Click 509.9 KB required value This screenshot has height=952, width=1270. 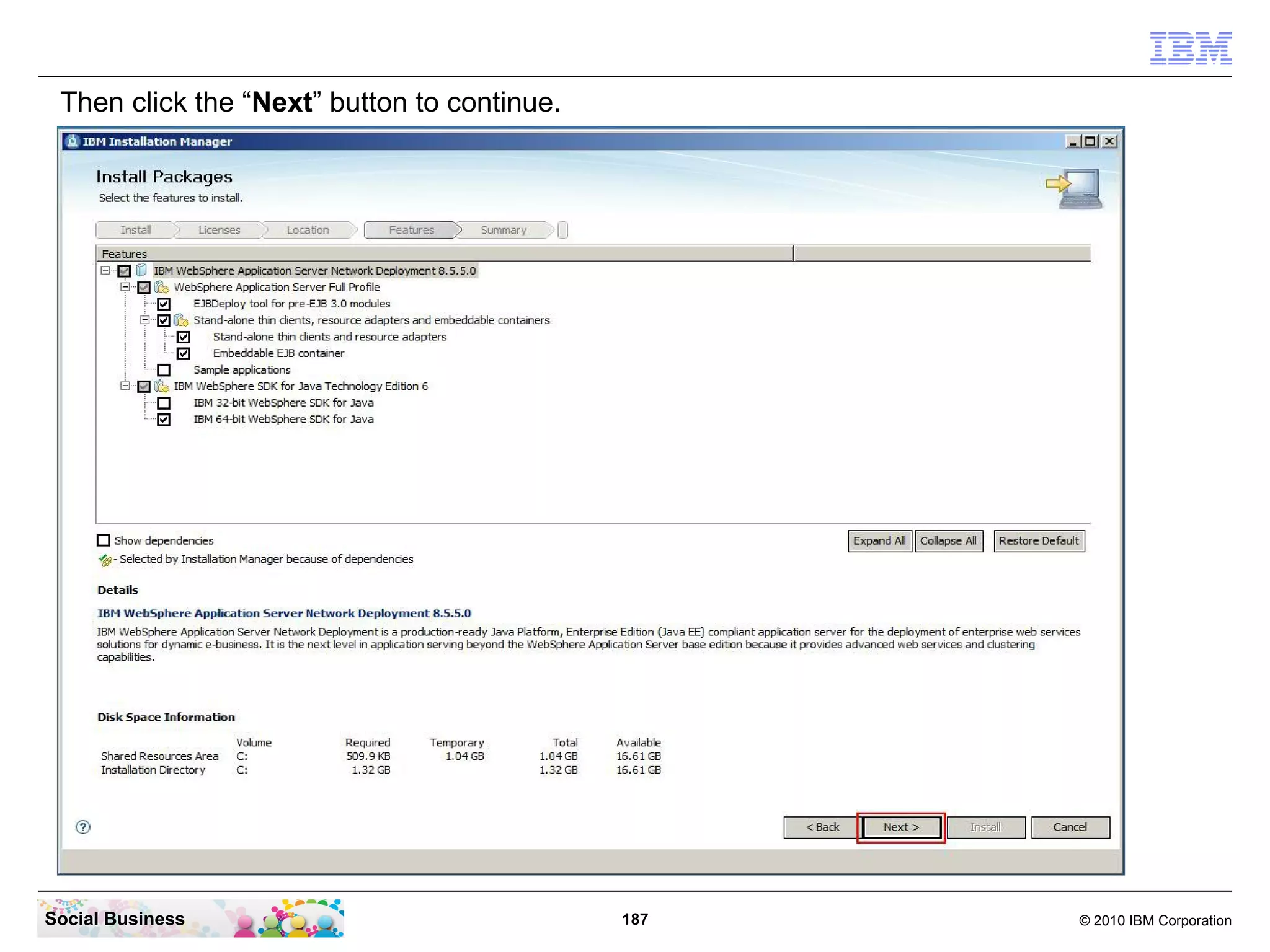(368, 756)
